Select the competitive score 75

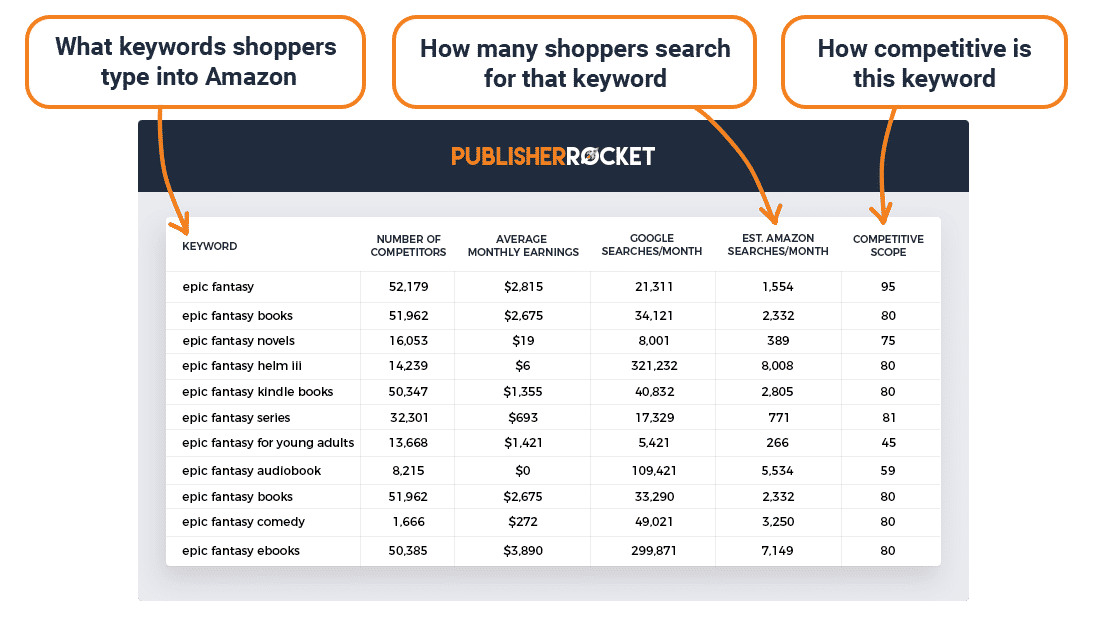click(888, 341)
